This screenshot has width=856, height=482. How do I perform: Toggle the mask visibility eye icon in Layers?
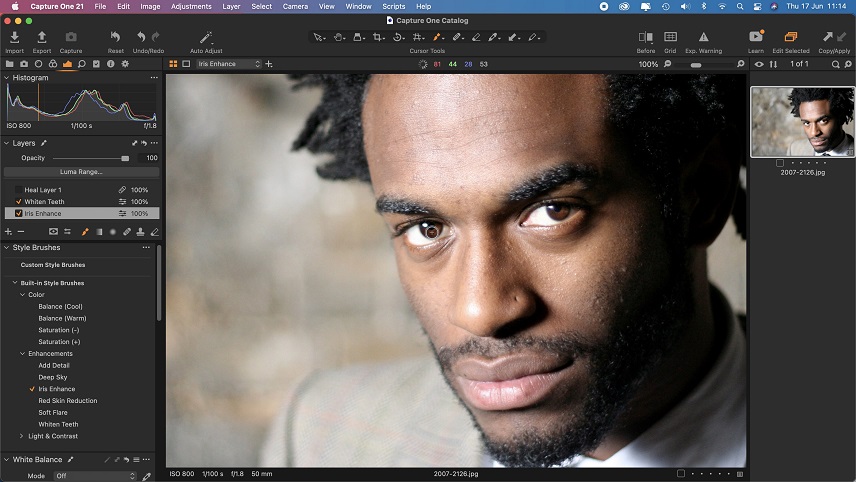53,232
